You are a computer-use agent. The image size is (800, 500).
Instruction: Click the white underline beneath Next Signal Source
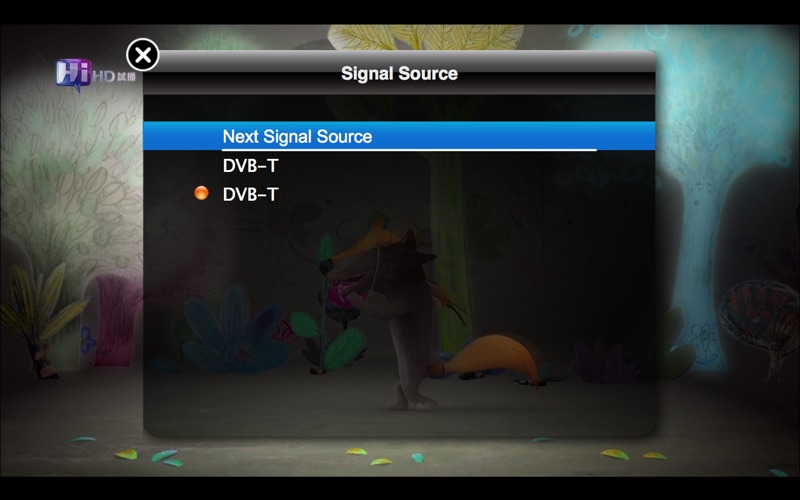point(409,150)
